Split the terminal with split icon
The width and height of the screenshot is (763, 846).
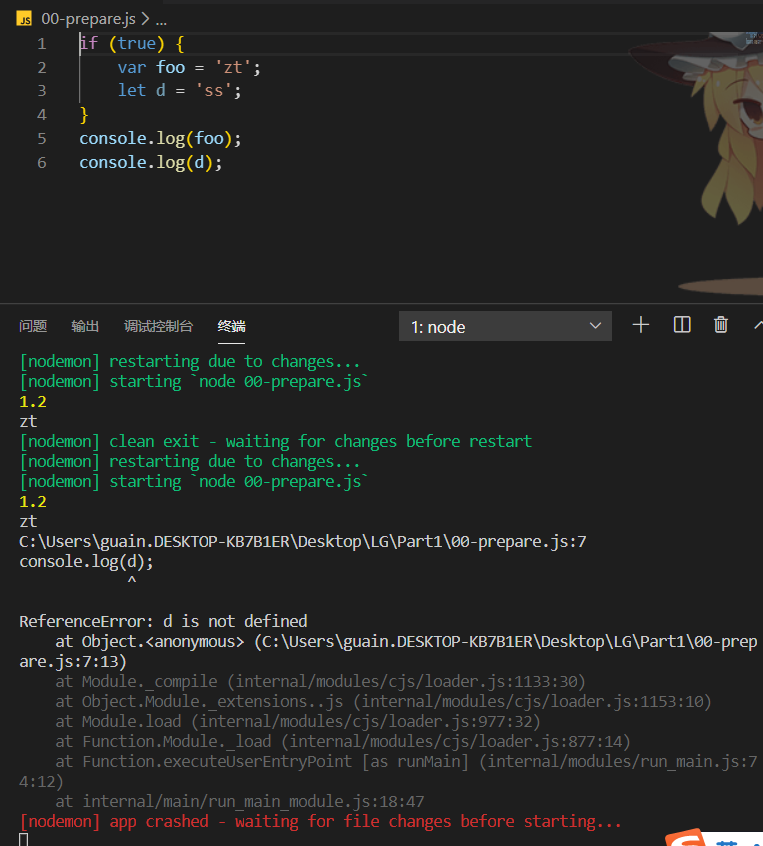(x=682, y=325)
